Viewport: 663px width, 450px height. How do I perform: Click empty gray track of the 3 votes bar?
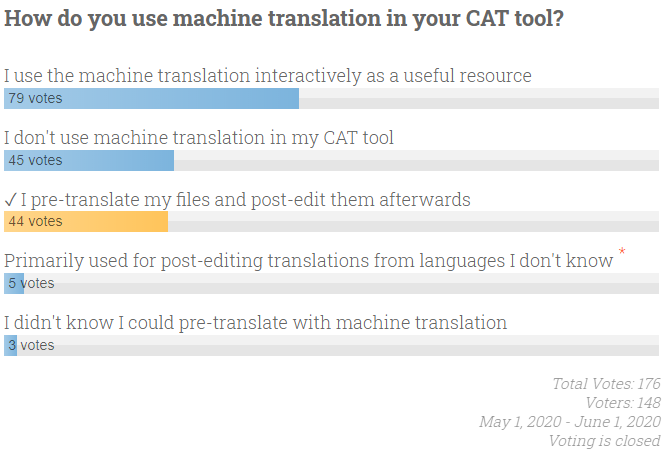pos(338,346)
